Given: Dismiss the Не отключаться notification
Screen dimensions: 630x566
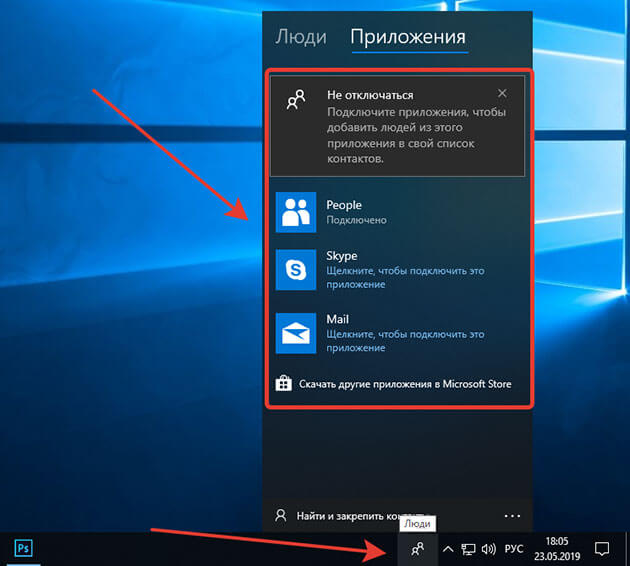Looking at the screenshot, I should 502,93.
